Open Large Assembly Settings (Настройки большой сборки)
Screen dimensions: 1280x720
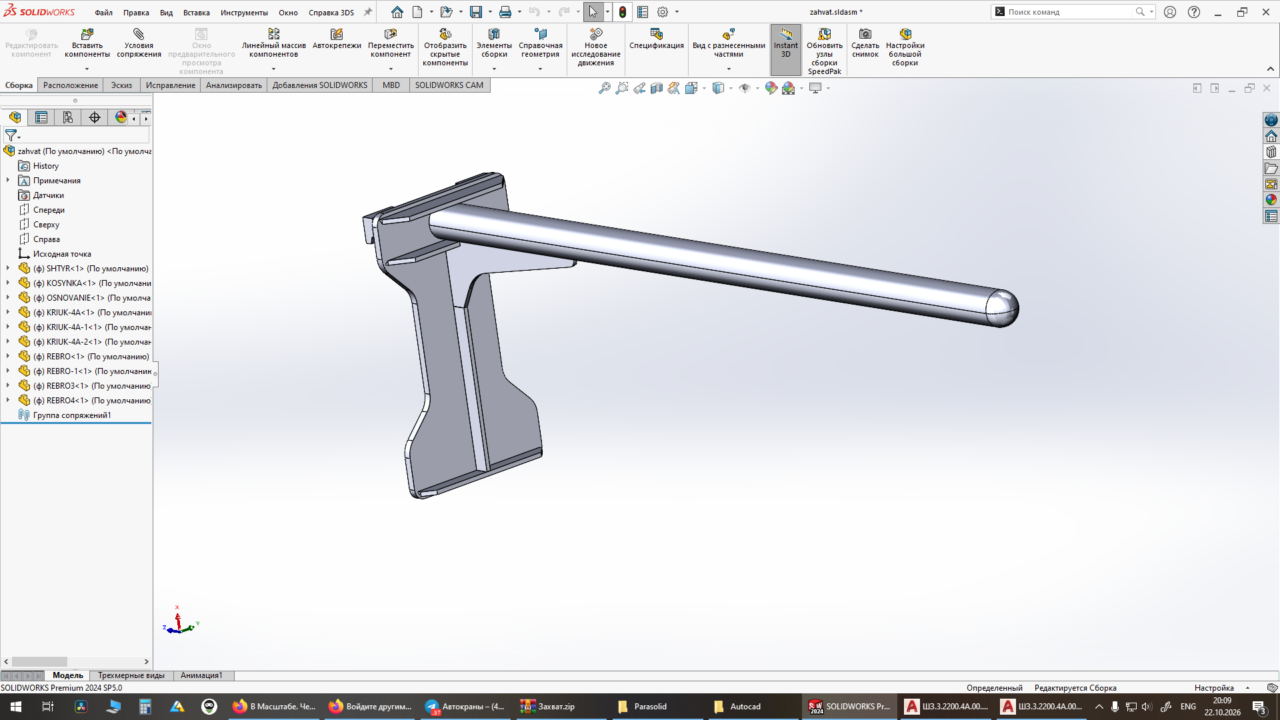pyautogui.click(x=905, y=48)
